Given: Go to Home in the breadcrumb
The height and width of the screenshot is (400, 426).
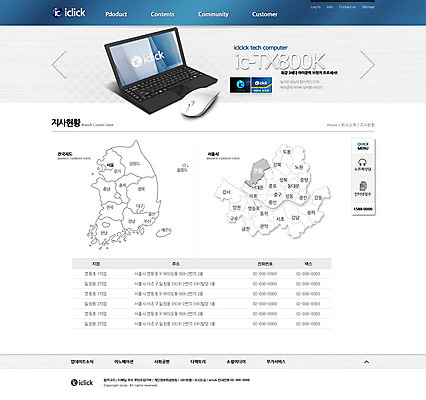Looking at the screenshot, I should coord(332,125).
